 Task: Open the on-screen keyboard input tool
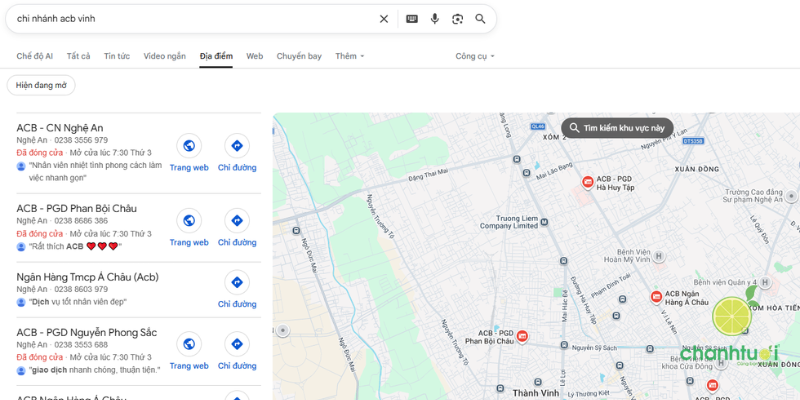click(412, 19)
